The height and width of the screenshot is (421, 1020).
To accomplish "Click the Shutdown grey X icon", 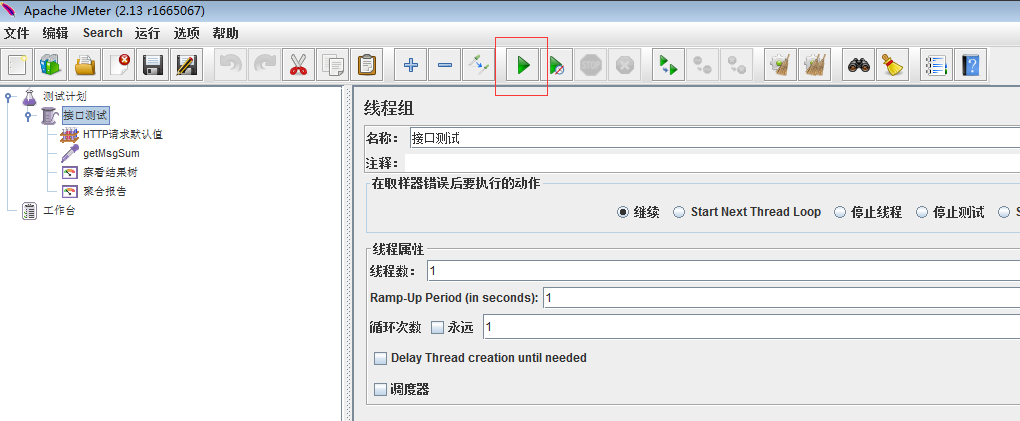I will click(624, 65).
